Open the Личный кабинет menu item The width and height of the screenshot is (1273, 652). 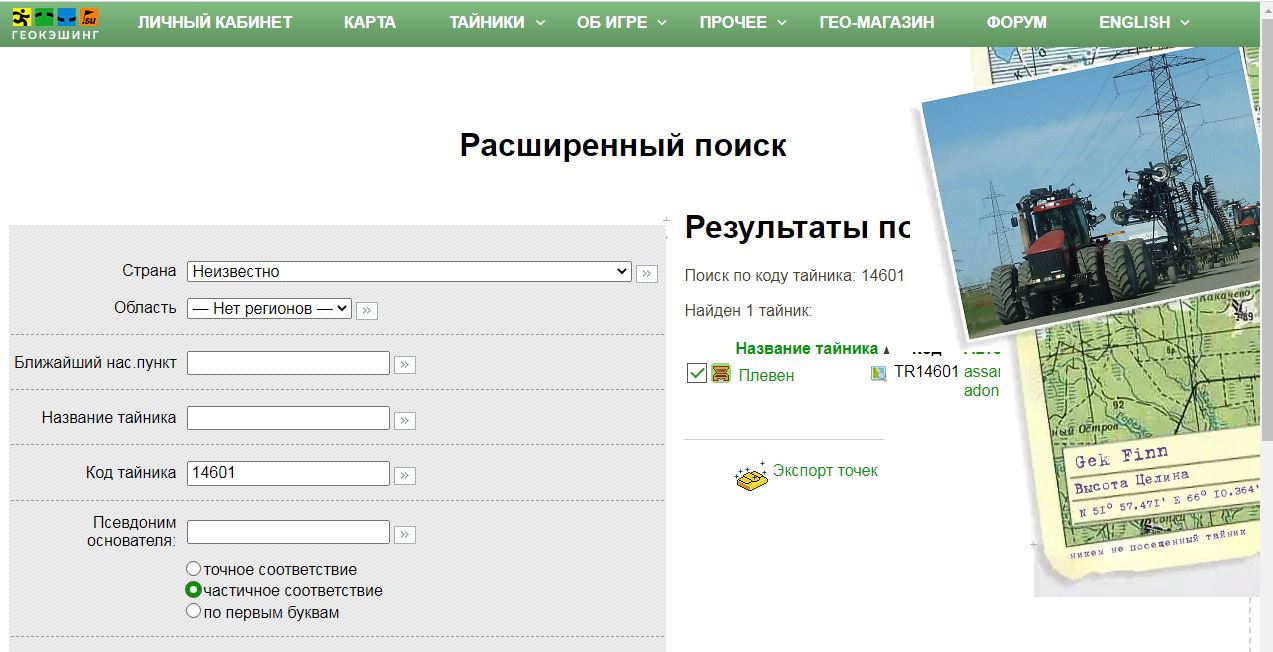215,22
